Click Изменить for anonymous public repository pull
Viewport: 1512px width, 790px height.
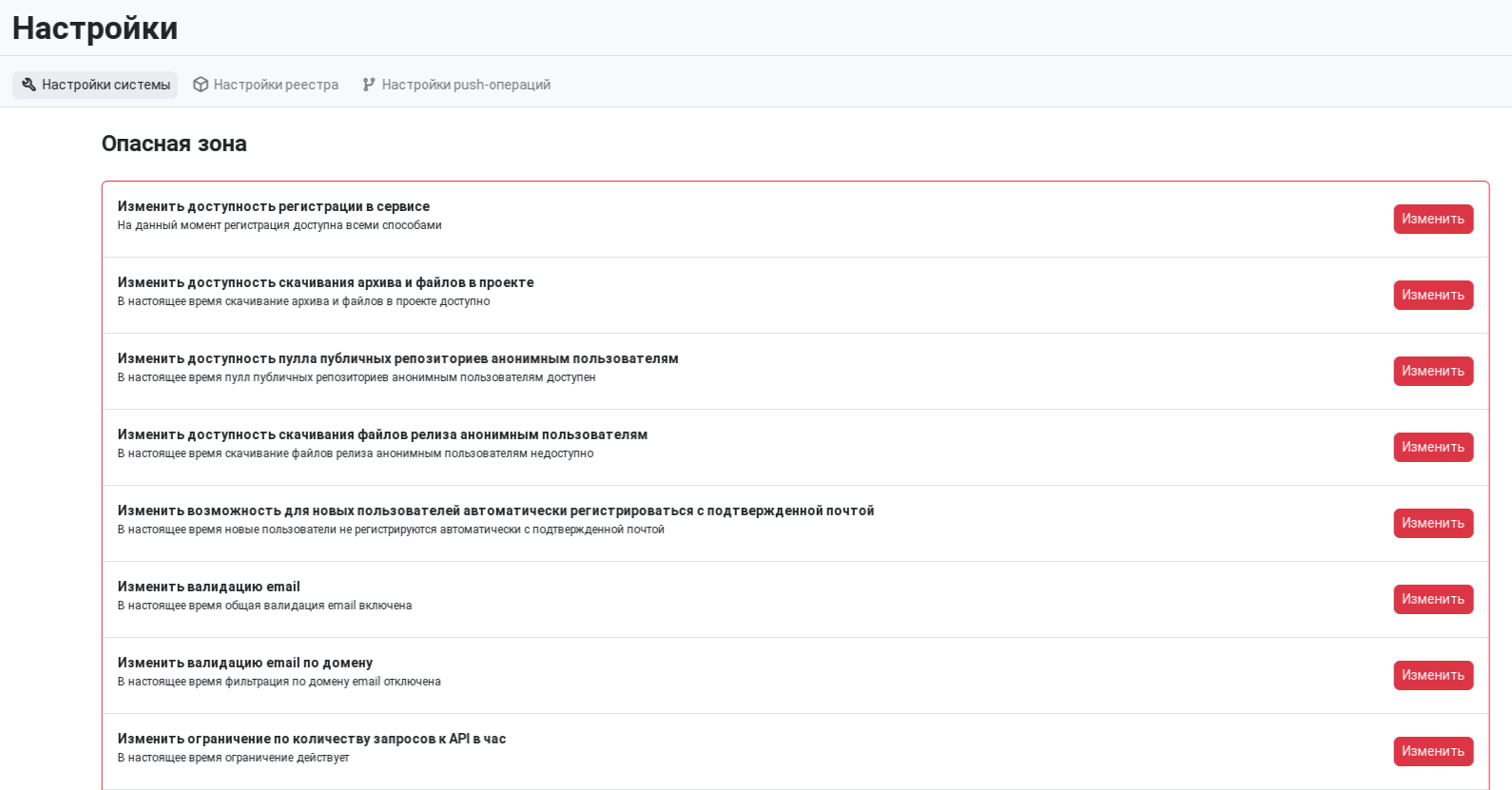click(x=1433, y=371)
